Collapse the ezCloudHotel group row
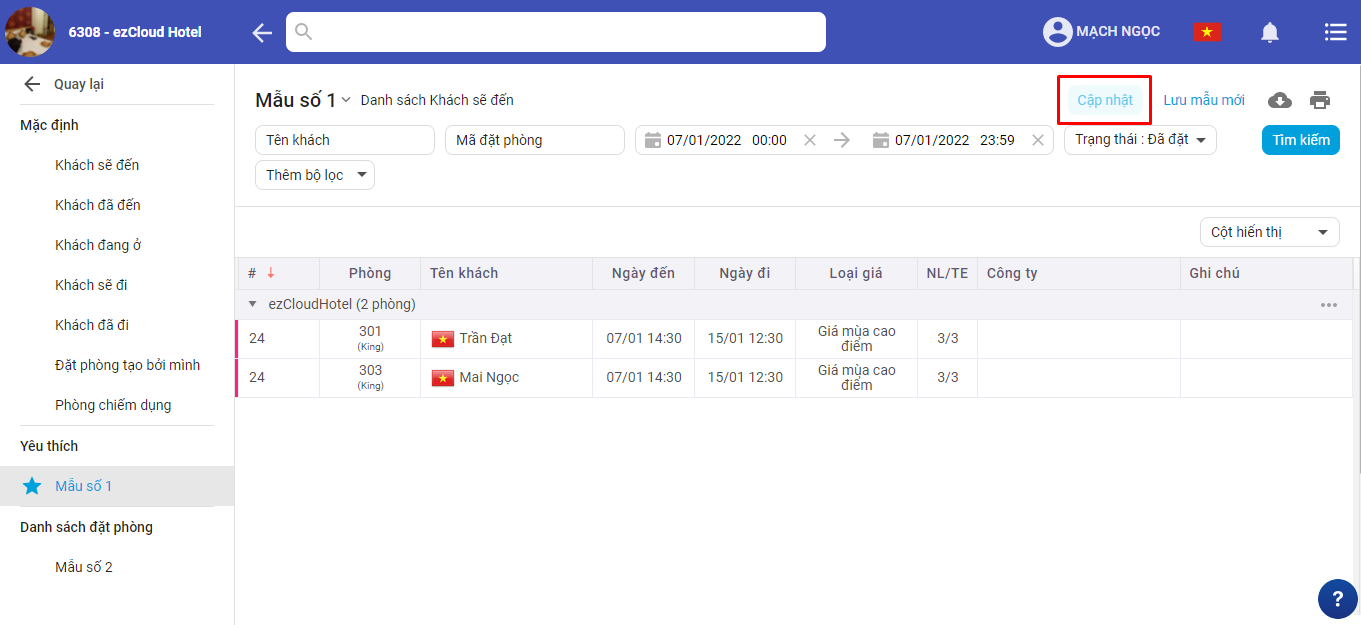The image size is (1361, 625). 252,305
